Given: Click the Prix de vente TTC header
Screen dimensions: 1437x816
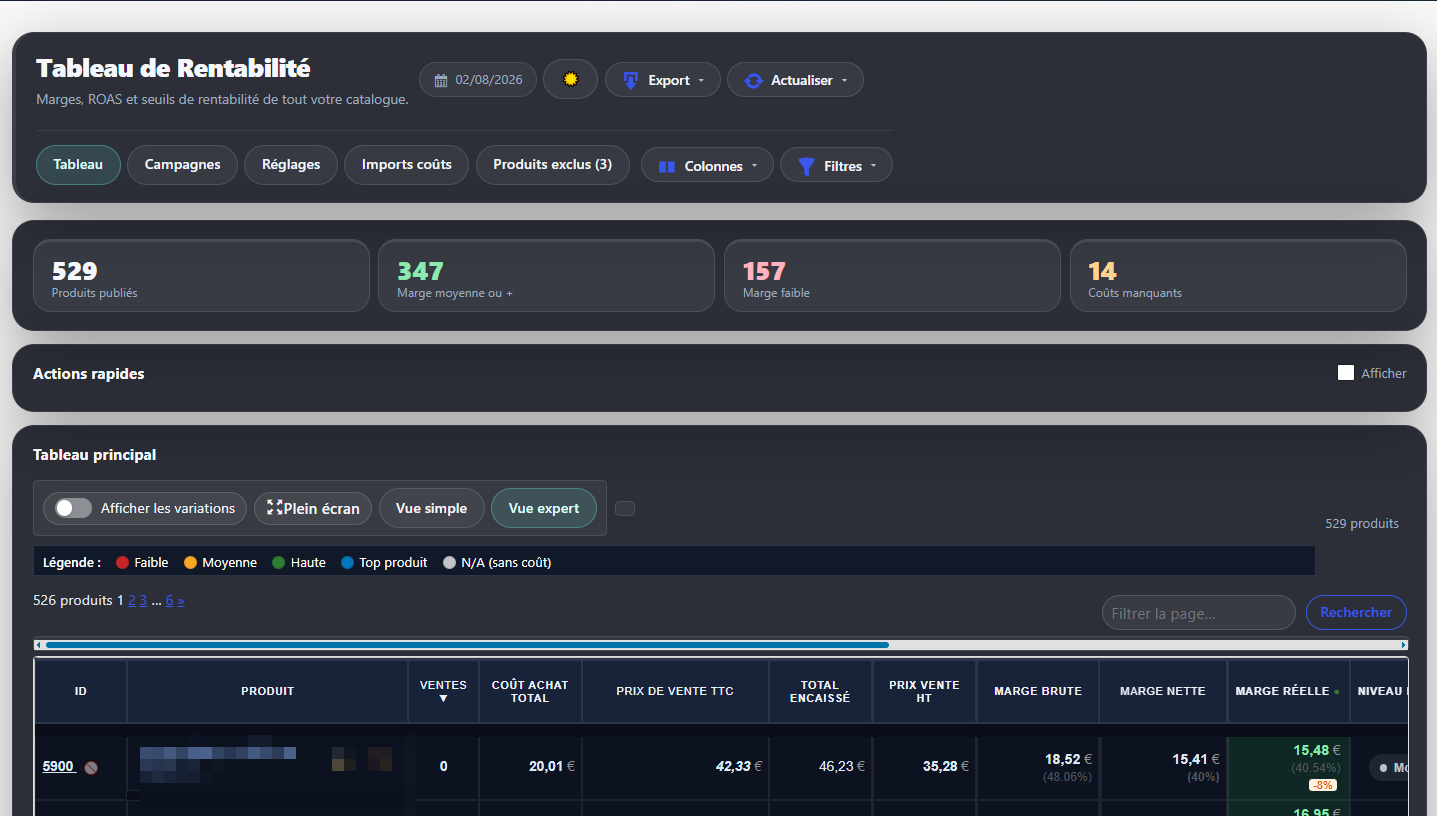Looking at the screenshot, I should tap(675, 691).
